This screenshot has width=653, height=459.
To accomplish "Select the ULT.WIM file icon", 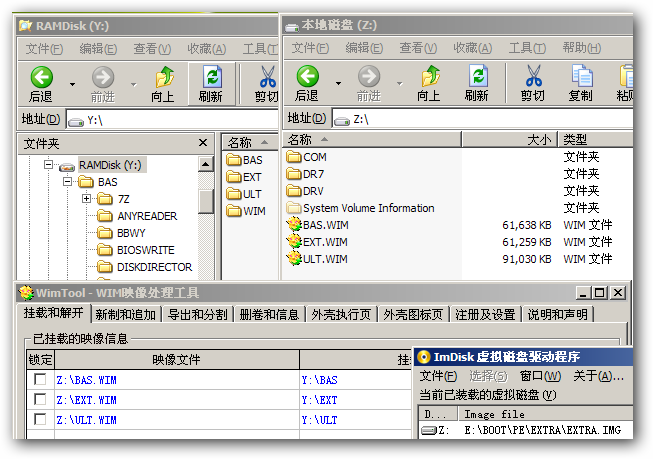I will [x=294, y=259].
